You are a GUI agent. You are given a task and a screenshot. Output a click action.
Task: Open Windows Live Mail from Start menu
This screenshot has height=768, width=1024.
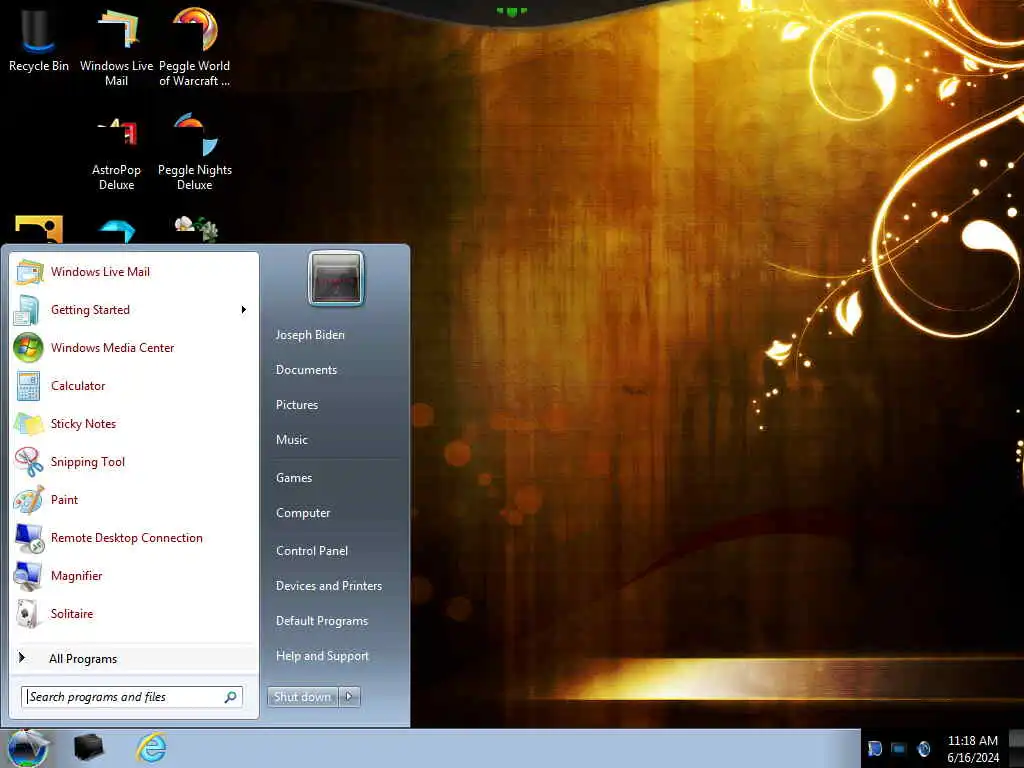click(134, 272)
